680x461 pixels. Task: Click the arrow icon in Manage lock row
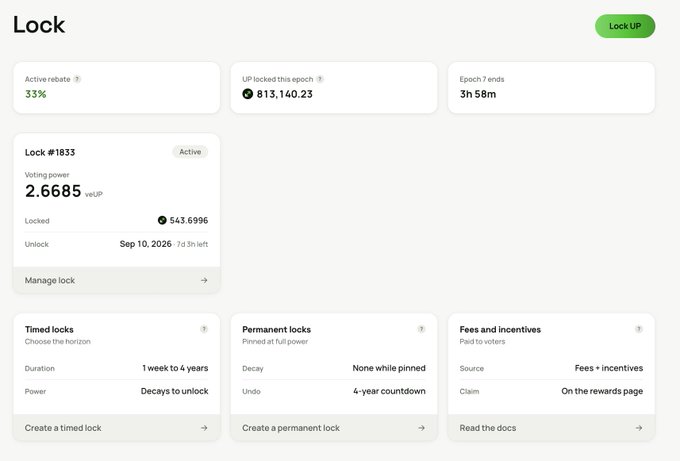point(204,281)
